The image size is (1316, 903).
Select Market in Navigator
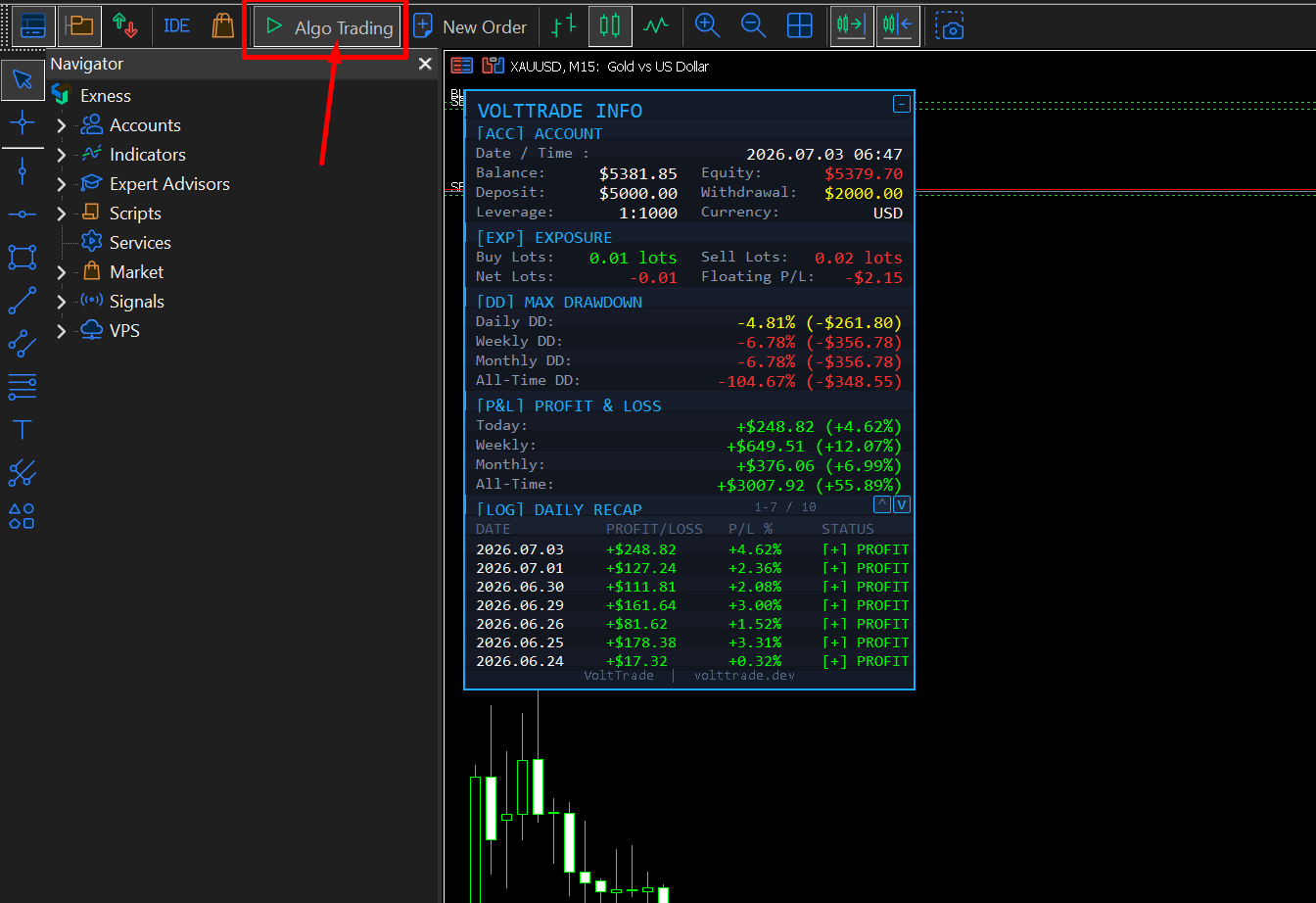pyautogui.click(x=136, y=272)
